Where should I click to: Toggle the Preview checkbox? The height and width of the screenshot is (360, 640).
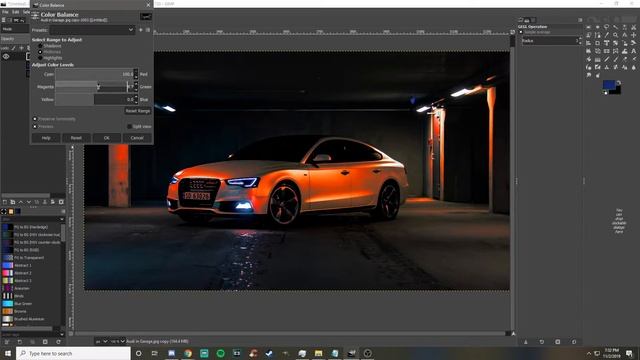tap(35, 127)
